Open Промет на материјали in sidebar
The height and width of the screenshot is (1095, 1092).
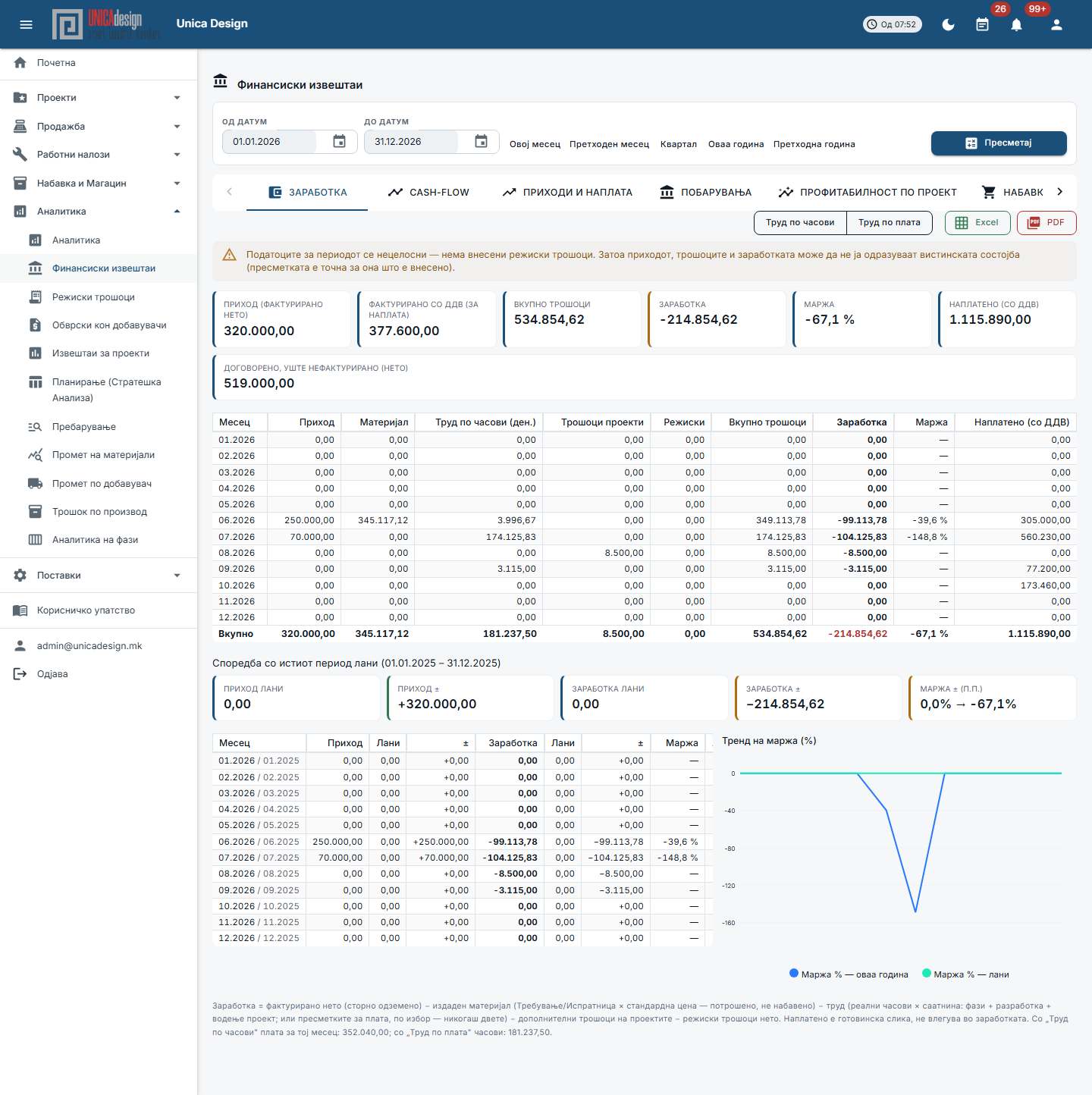pyautogui.click(x=99, y=455)
